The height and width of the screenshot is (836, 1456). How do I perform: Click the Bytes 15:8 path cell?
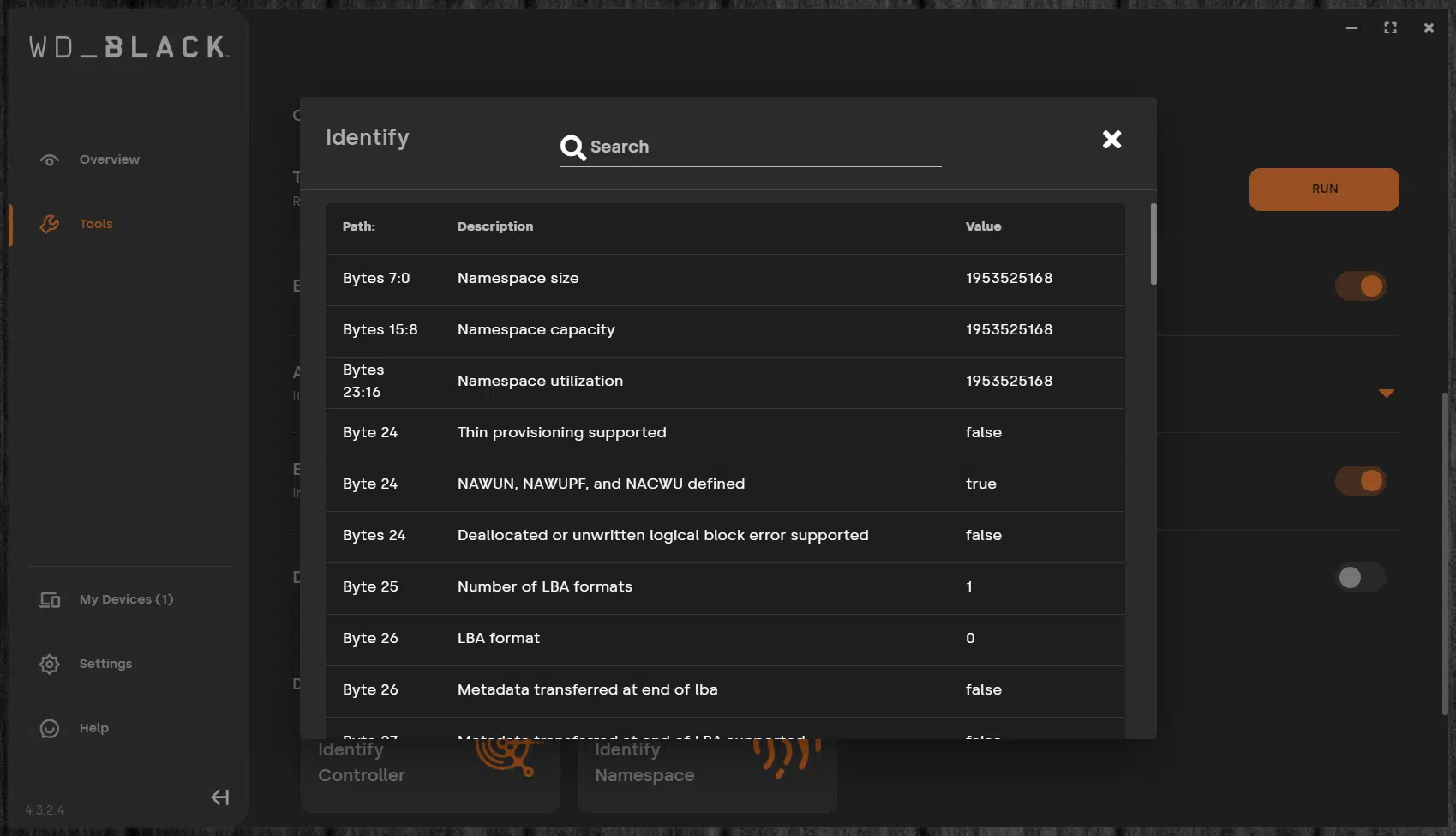(x=380, y=329)
